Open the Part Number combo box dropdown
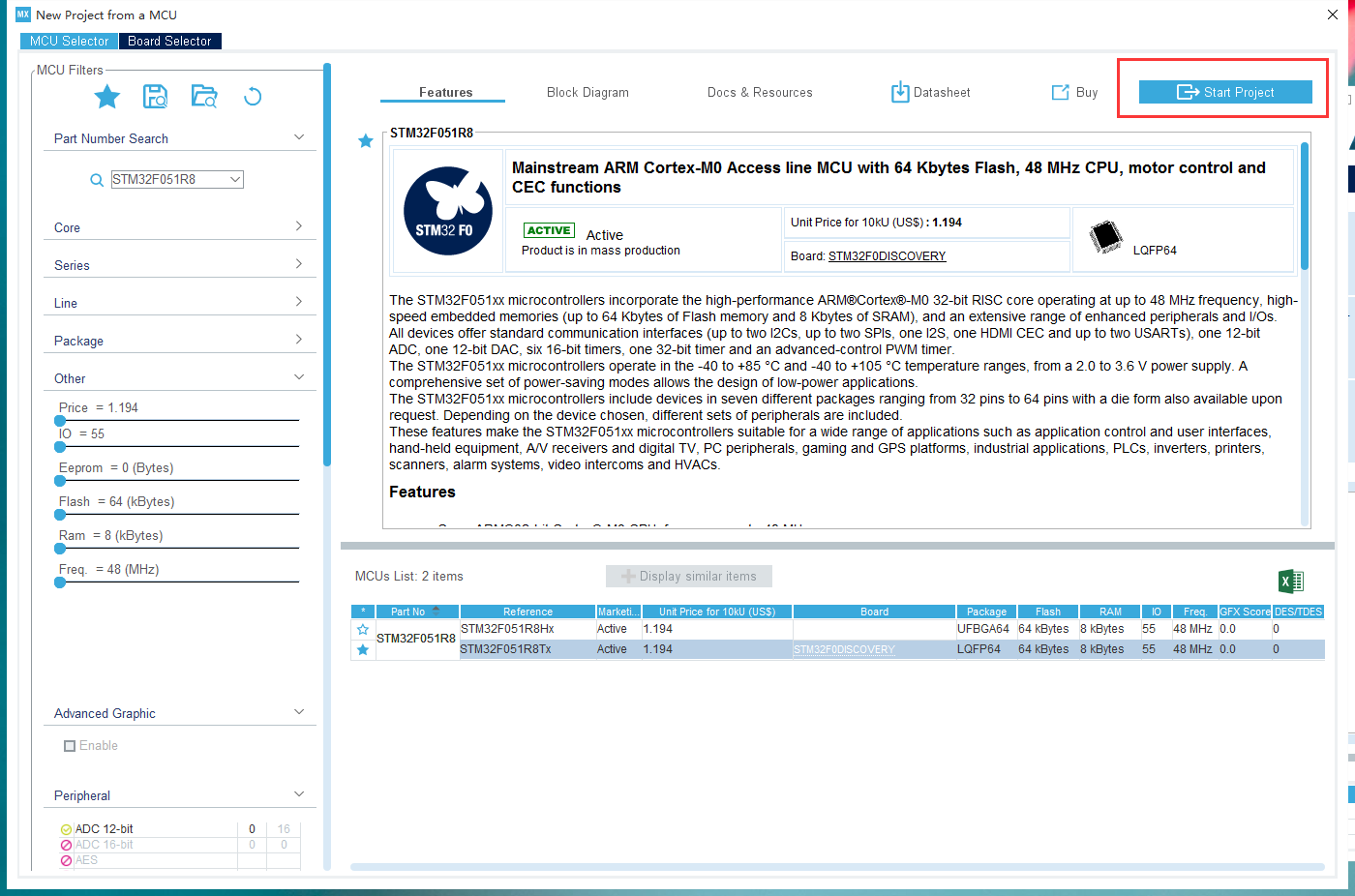The height and width of the screenshot is (896, 1355). click(235, 179)
